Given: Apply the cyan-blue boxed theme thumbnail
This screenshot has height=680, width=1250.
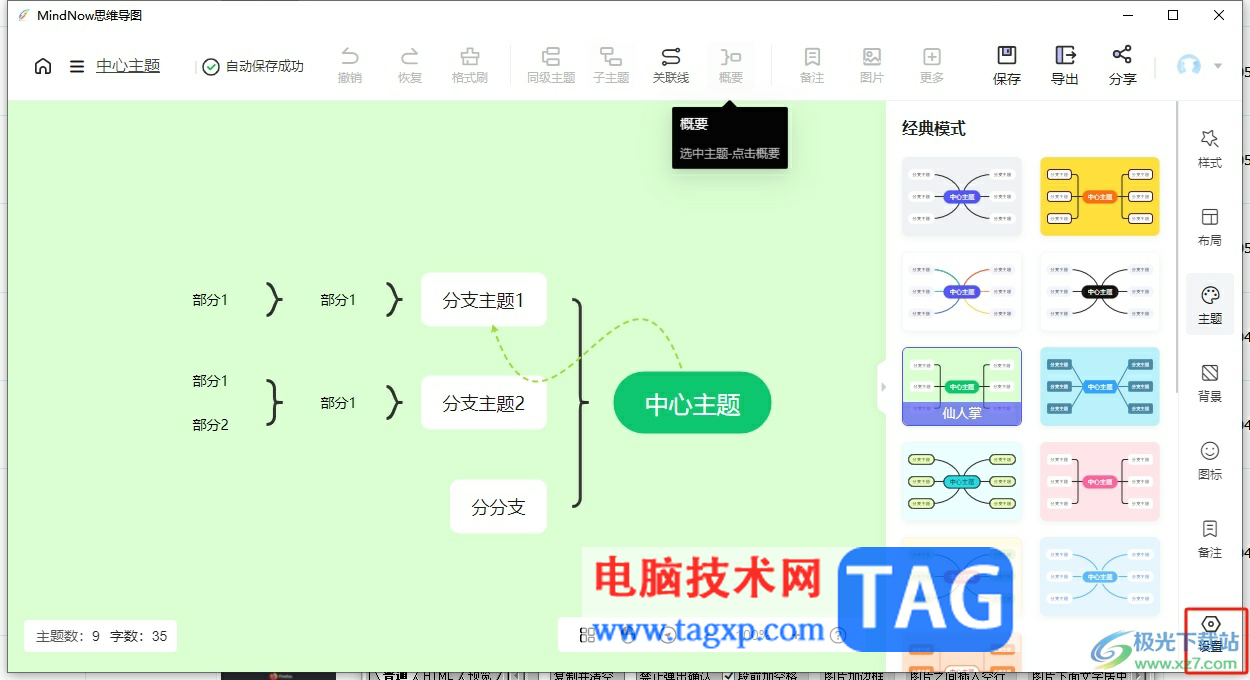Looking at the screenshot, I should [x=1100, y=386].
